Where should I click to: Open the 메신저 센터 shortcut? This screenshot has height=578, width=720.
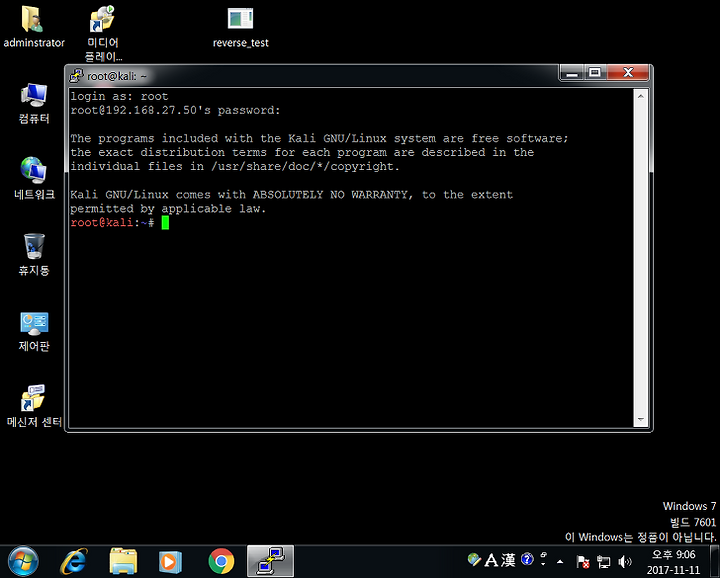tap(34, 406)
